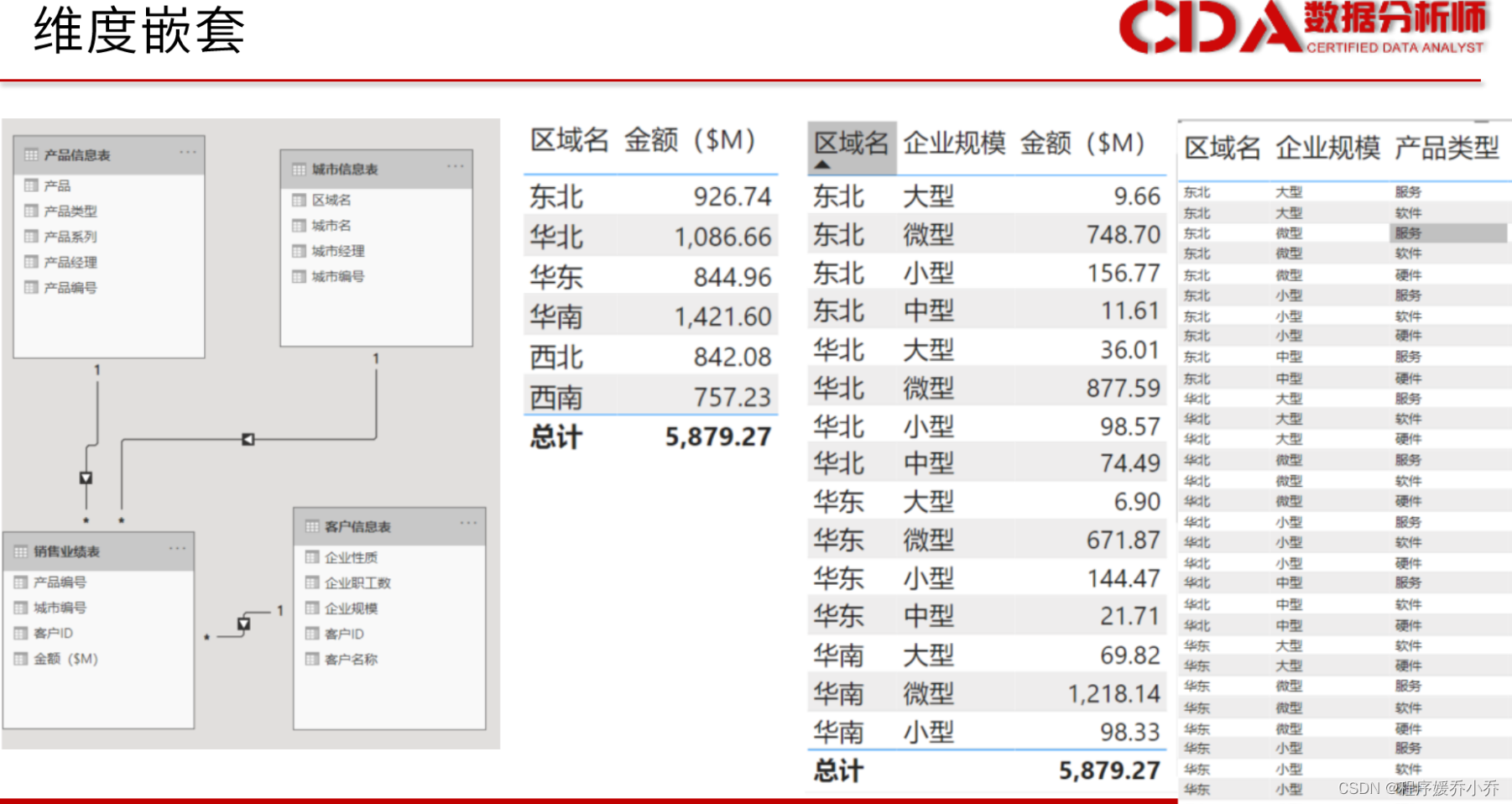The height and width of the screenshot is (804, 1512).
Task: Click the sort arrow under 区域名 header
Action: click(822, 164)
